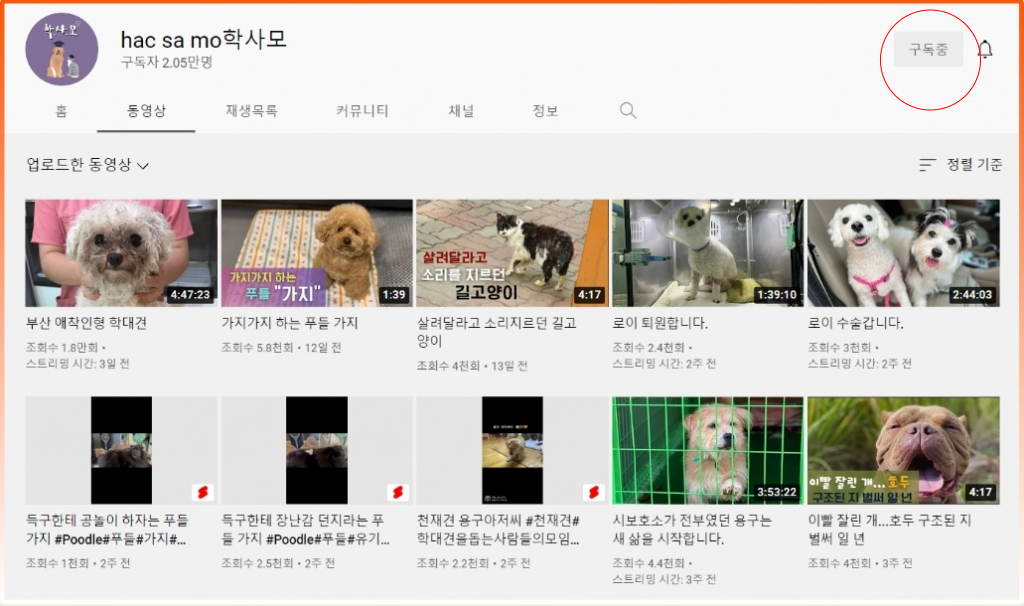Viewport: 1024px width, 606px height.
Task: Open the 커뮤니티 tab
Action: point(361,111)
